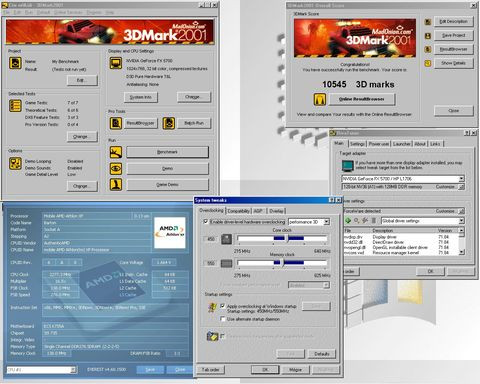Click the Online ResultBrowser button
This screenshot has height=384, width=480.
tap(362, 99)
